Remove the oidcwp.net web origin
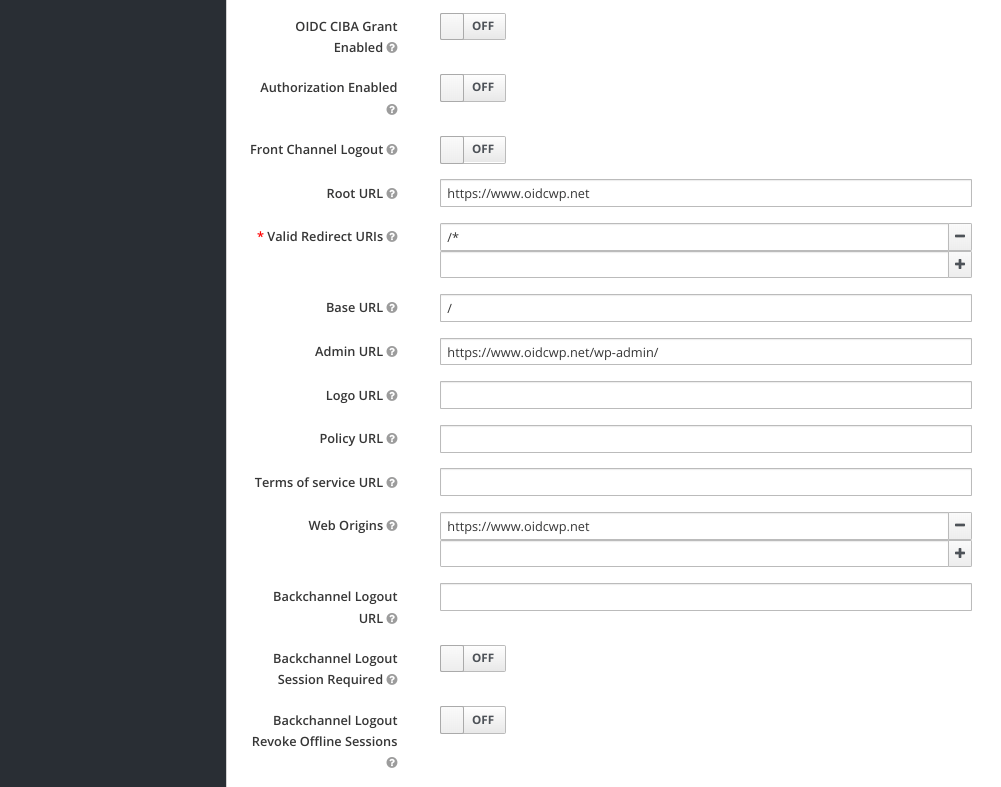This screenshot has width=1001, height=787. click(x=959, y=526)
